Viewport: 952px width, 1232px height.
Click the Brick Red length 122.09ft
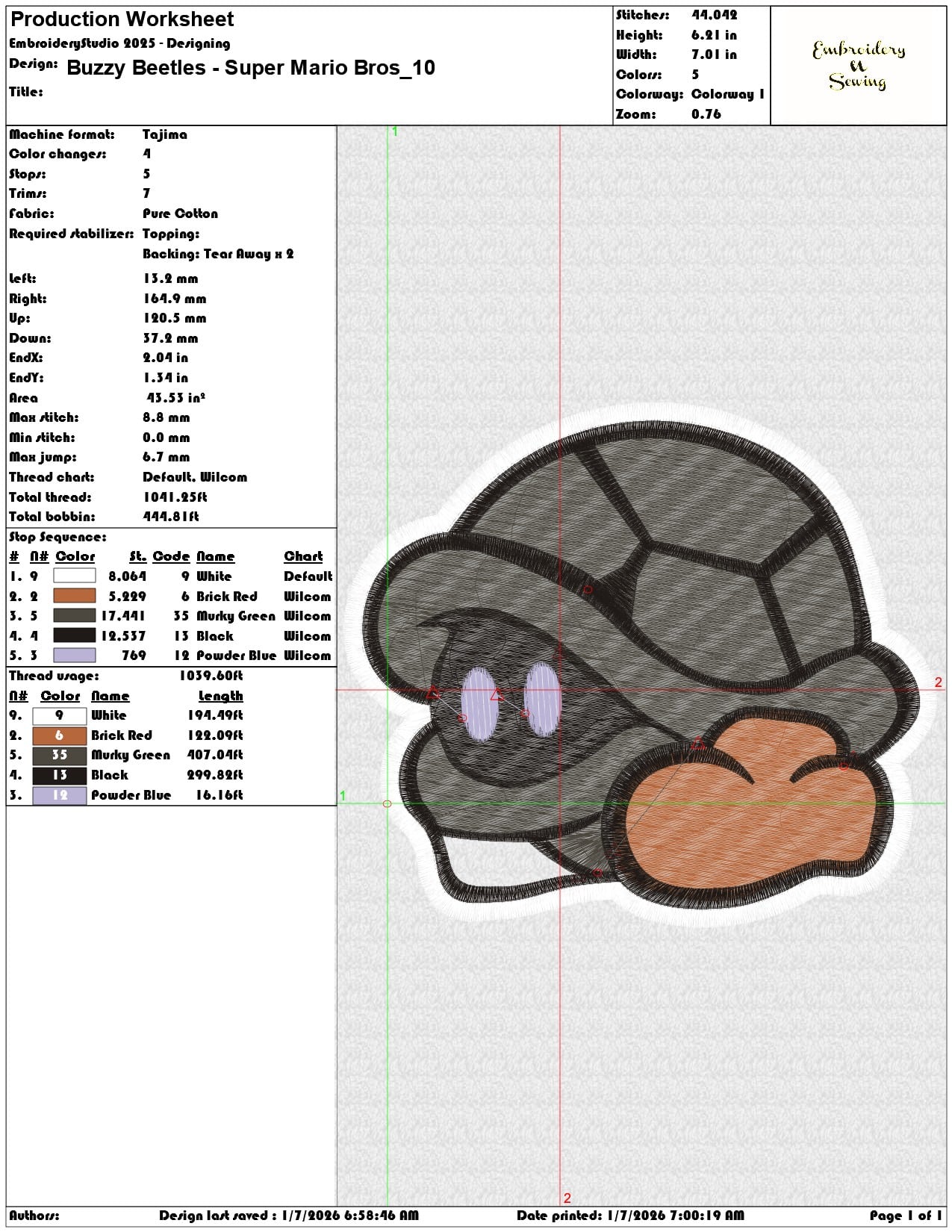[x=215, y=735]
